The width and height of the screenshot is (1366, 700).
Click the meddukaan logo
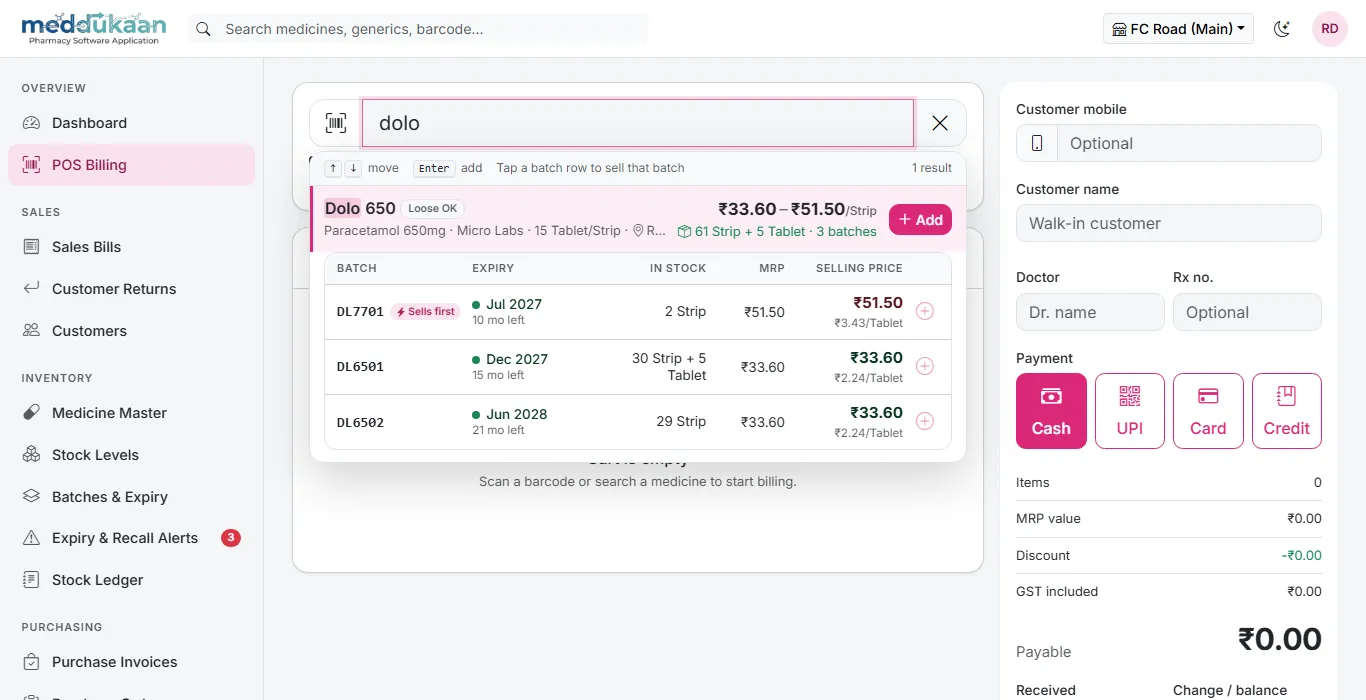pyautogui.click(x=94, y=29)
